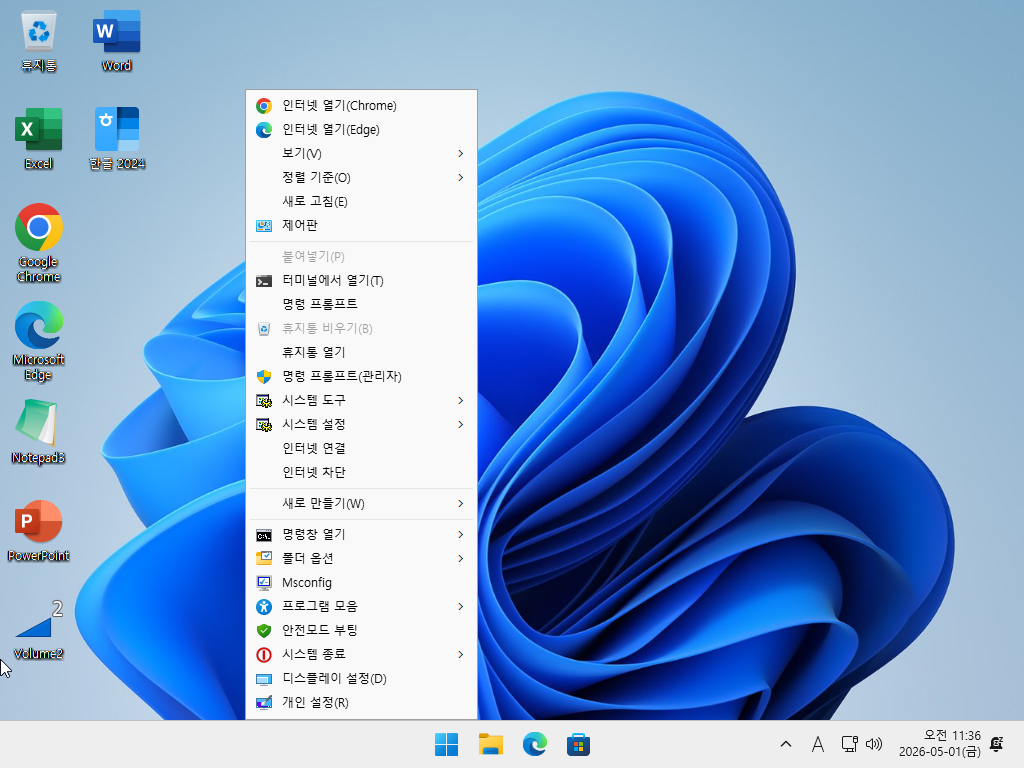
Task: Click the speaker volume tray icon
Action: (x=874, y=744)
